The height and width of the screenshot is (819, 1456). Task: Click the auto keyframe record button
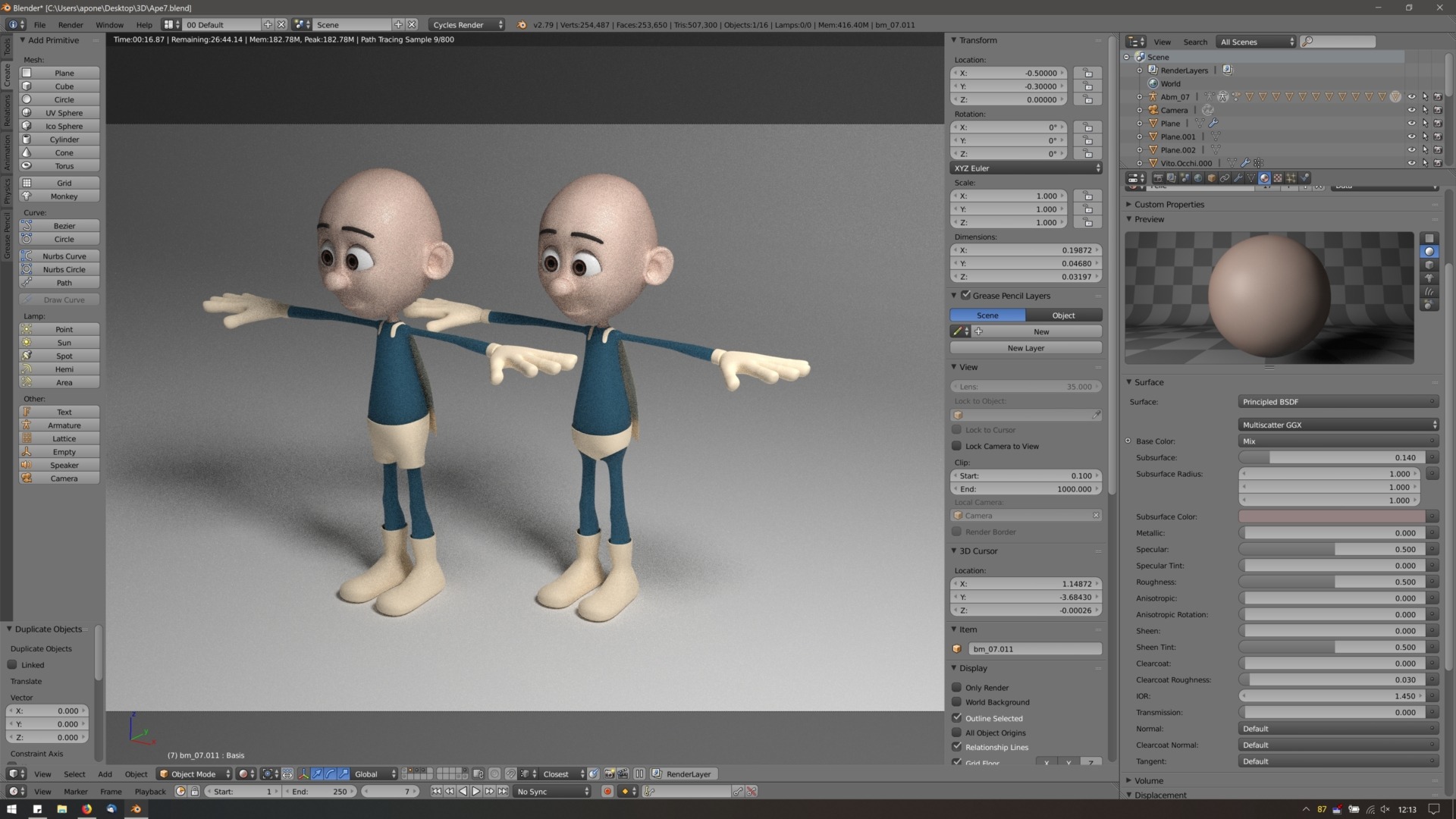[607, 791]
